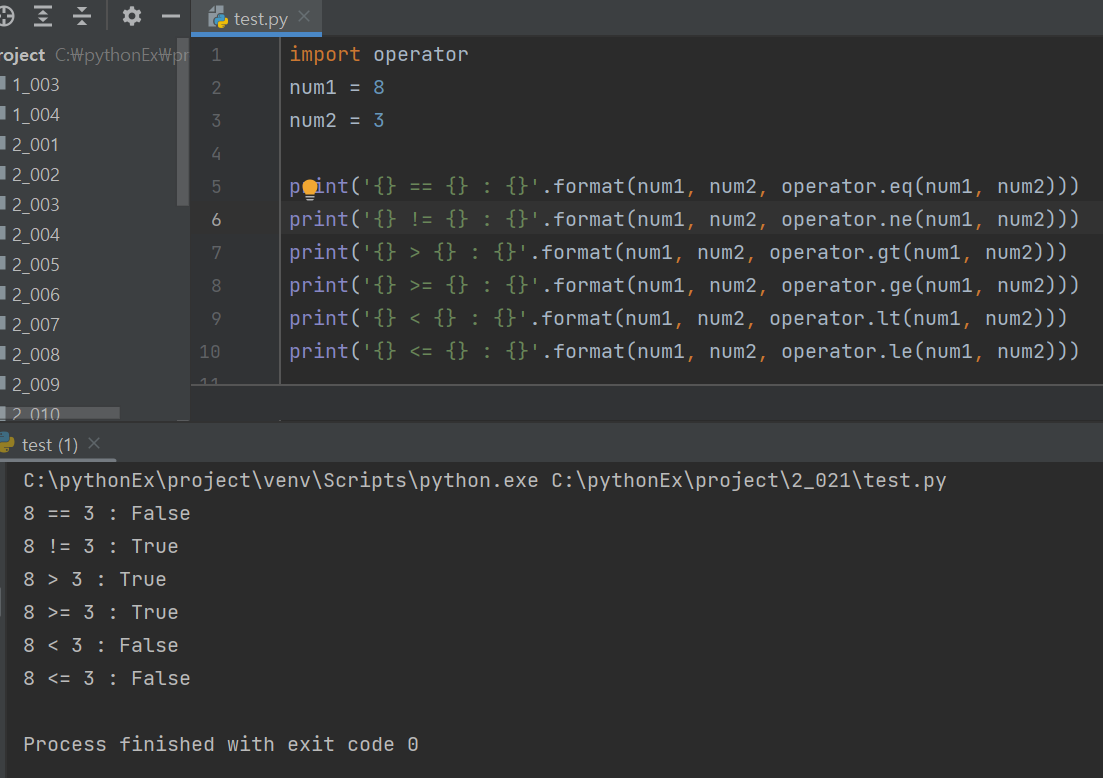Click the yellow lightbulb intention icon
Screen dimensions: 1103x778
tap(310, 189)
